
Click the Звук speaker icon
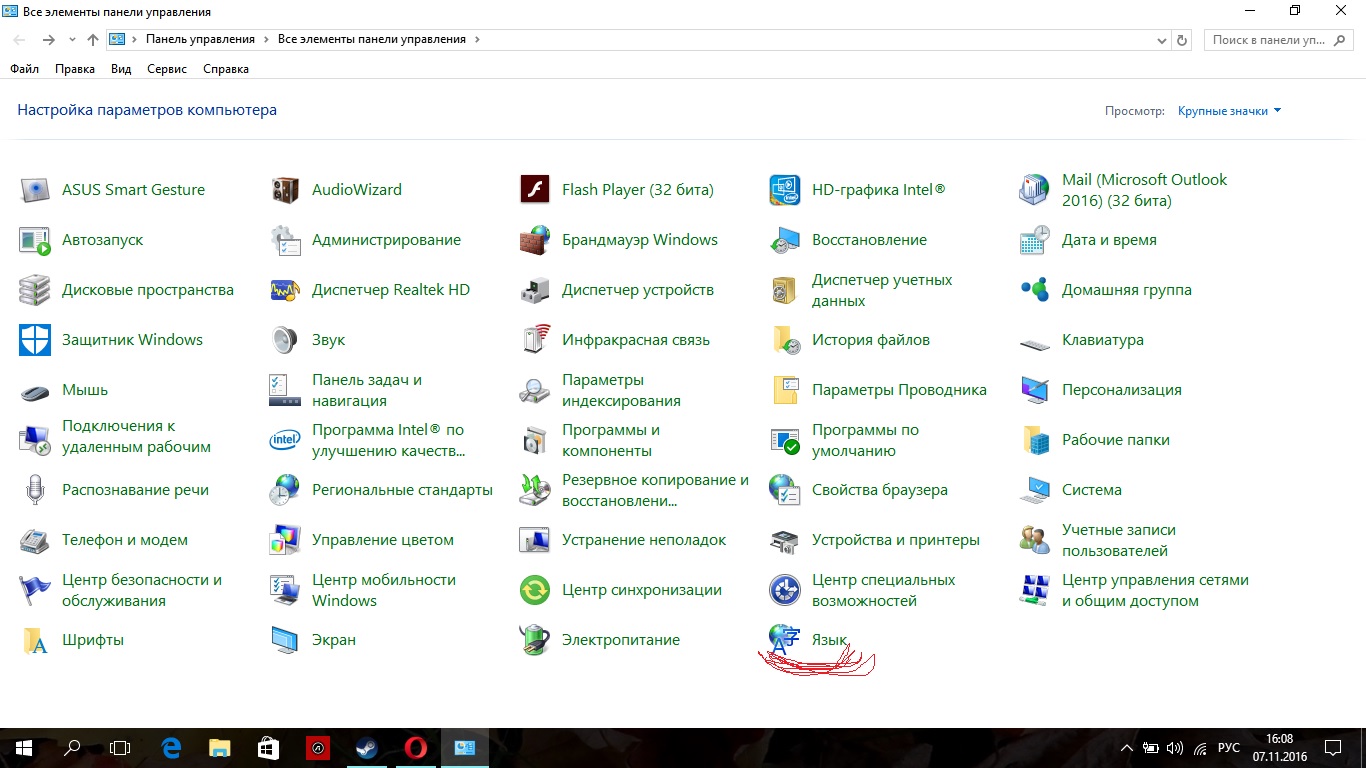[285, 340]
